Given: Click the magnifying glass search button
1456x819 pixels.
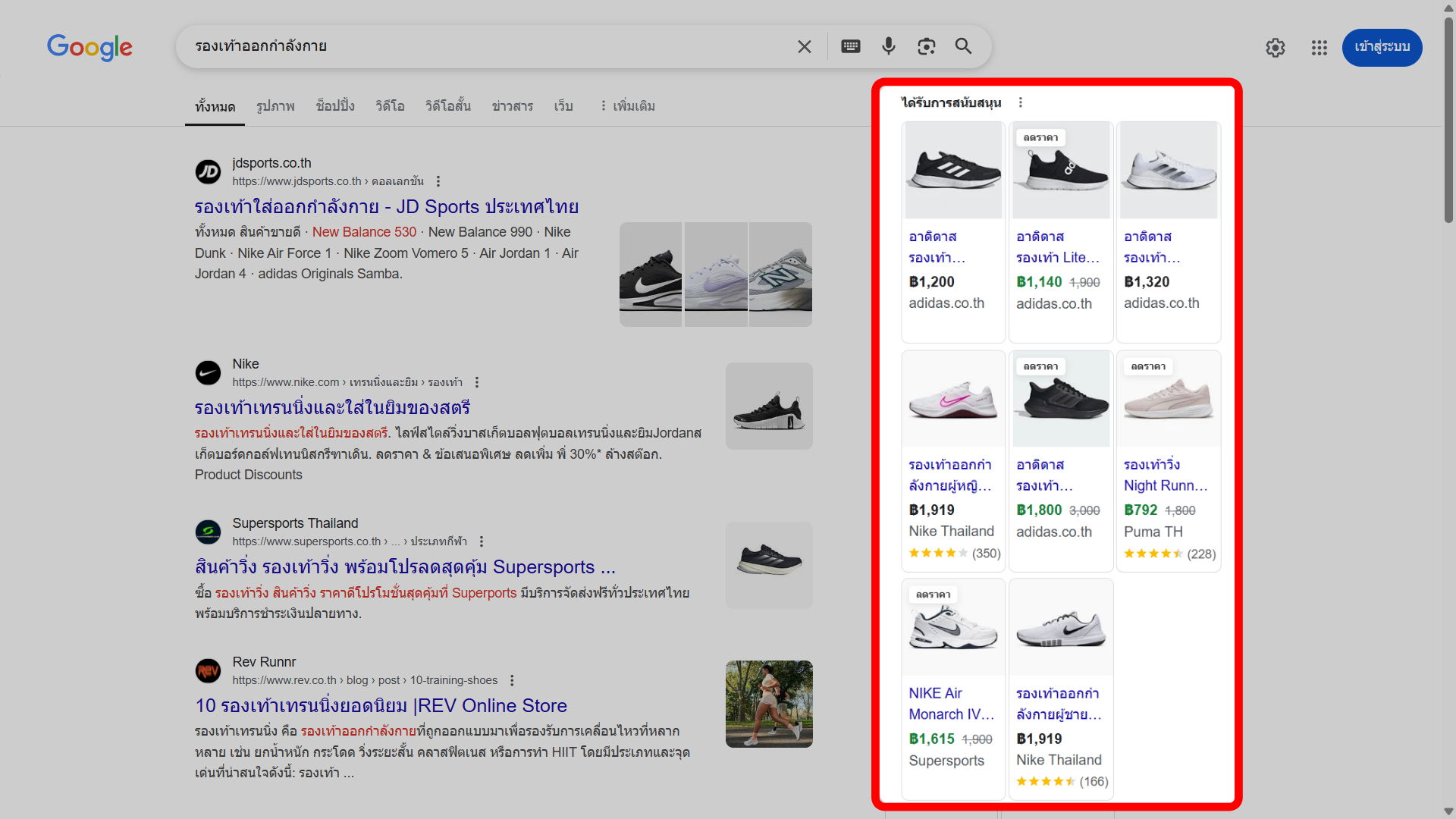Looking at the screenshot, I should 963,46.
